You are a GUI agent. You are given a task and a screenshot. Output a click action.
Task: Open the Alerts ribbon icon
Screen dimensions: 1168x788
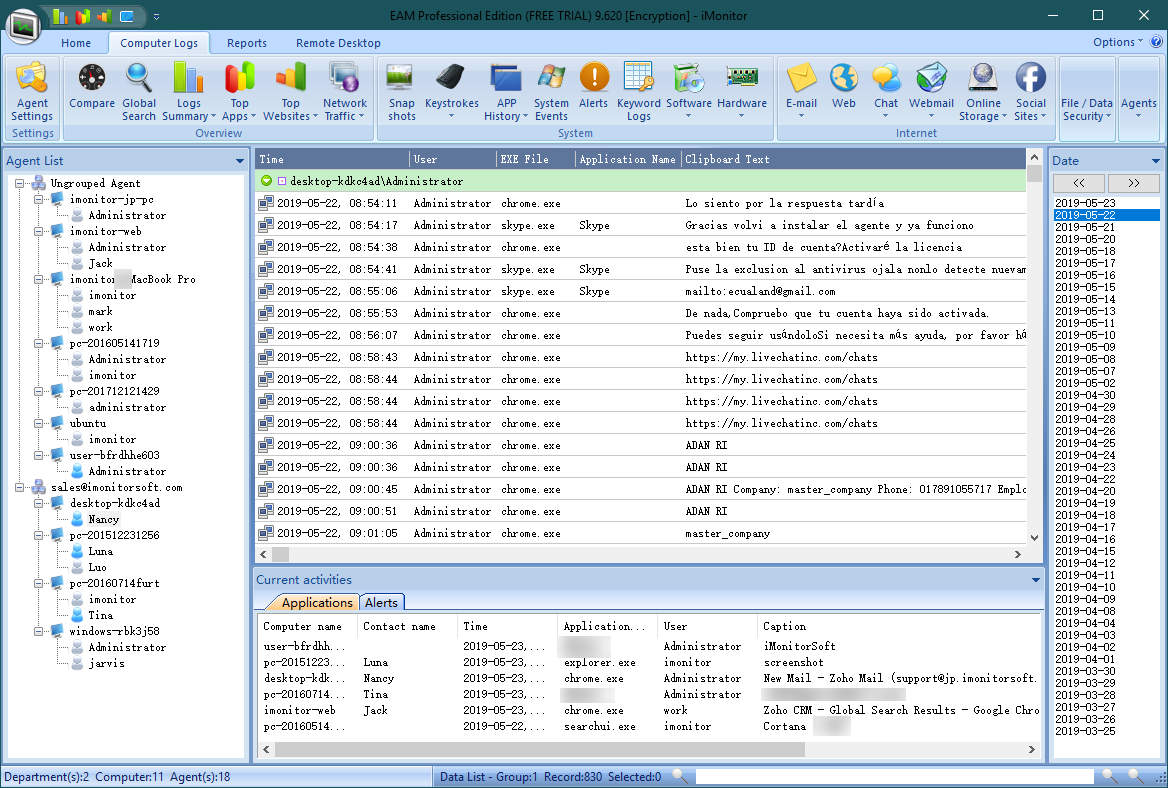(594, 86)
